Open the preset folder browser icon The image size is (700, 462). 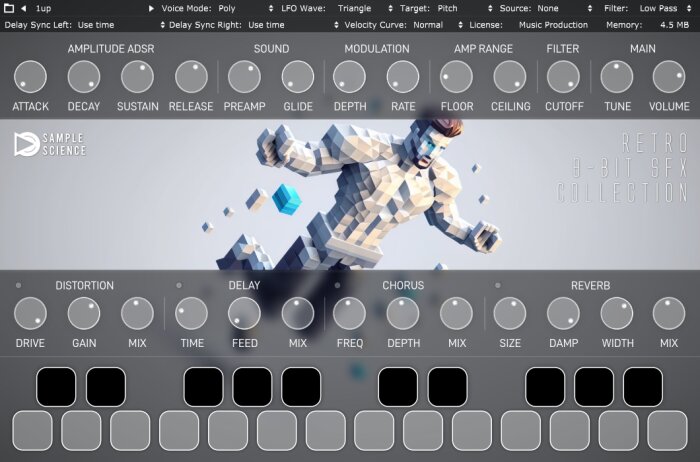[8, 8]
